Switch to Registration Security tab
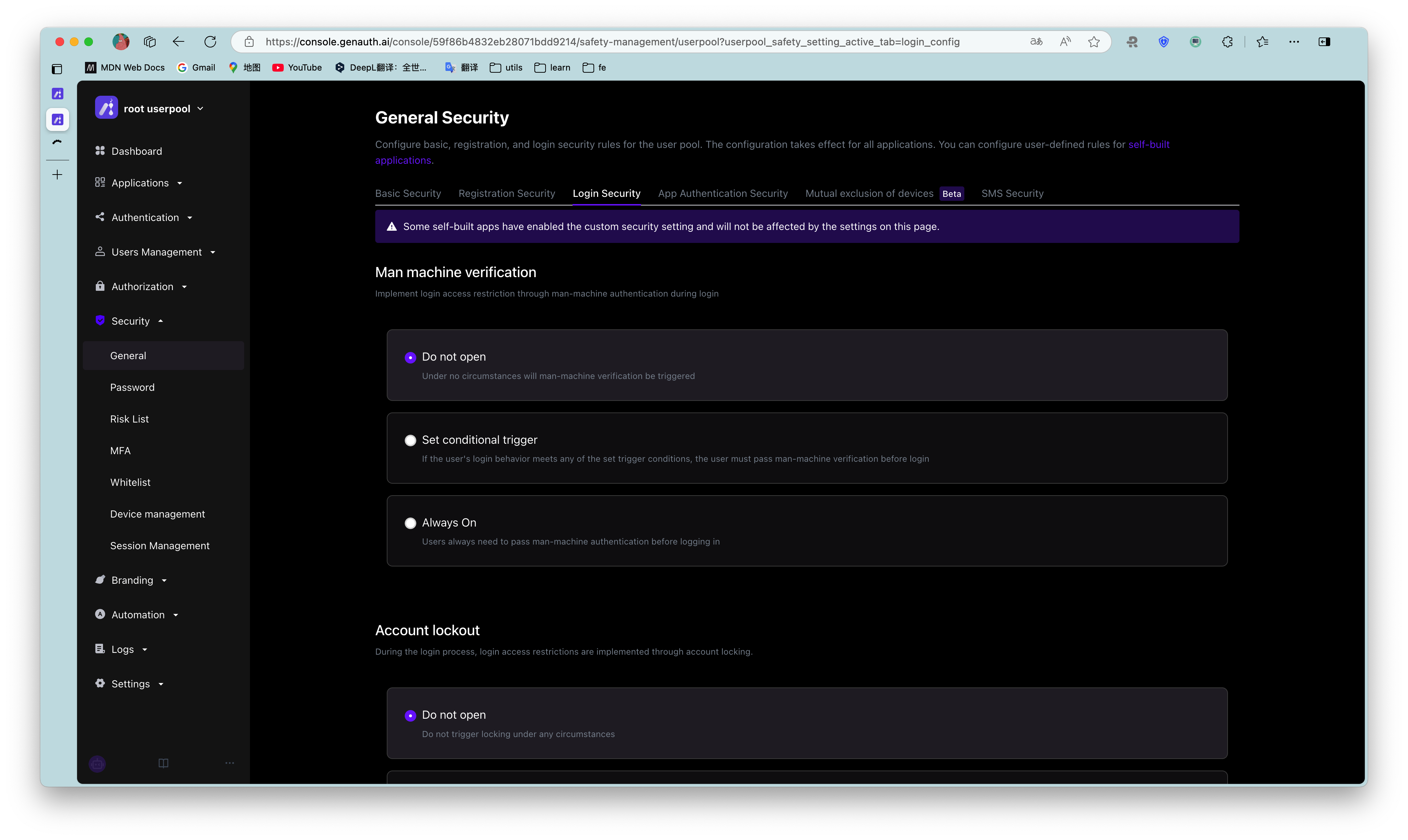 tap(506, 194)
